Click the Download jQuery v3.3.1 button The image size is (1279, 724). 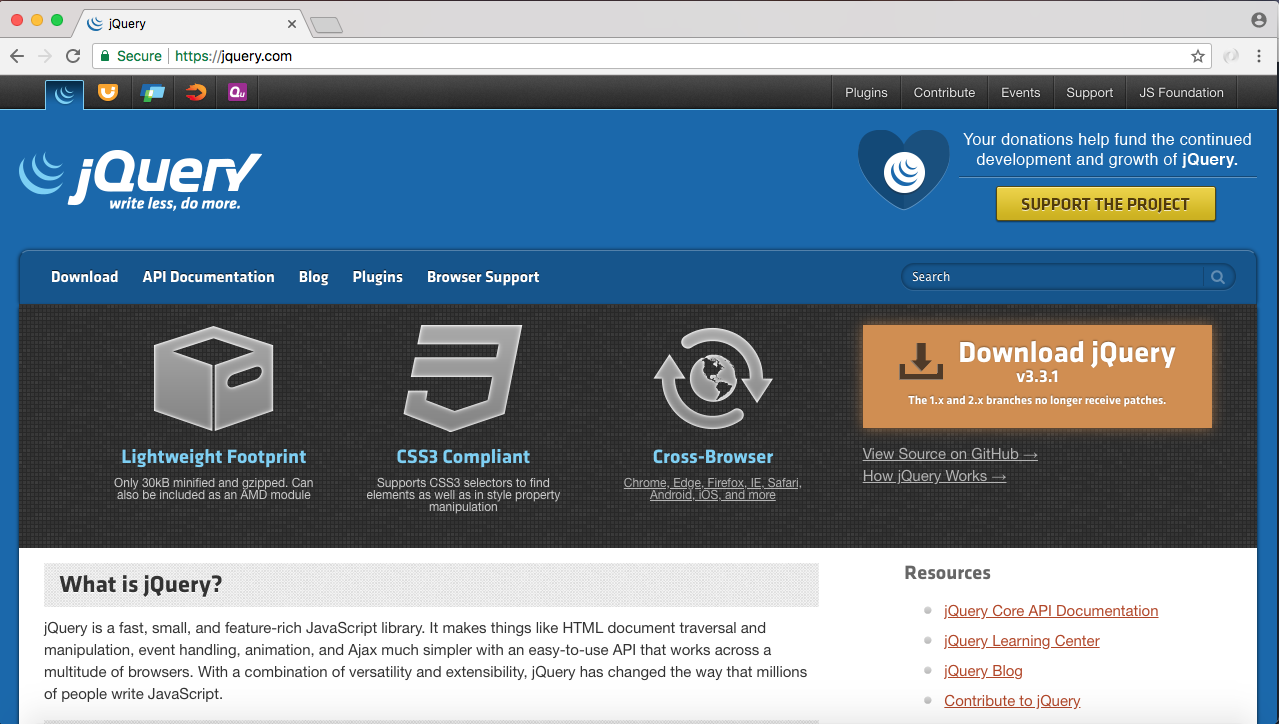(x=1037, y=376)
